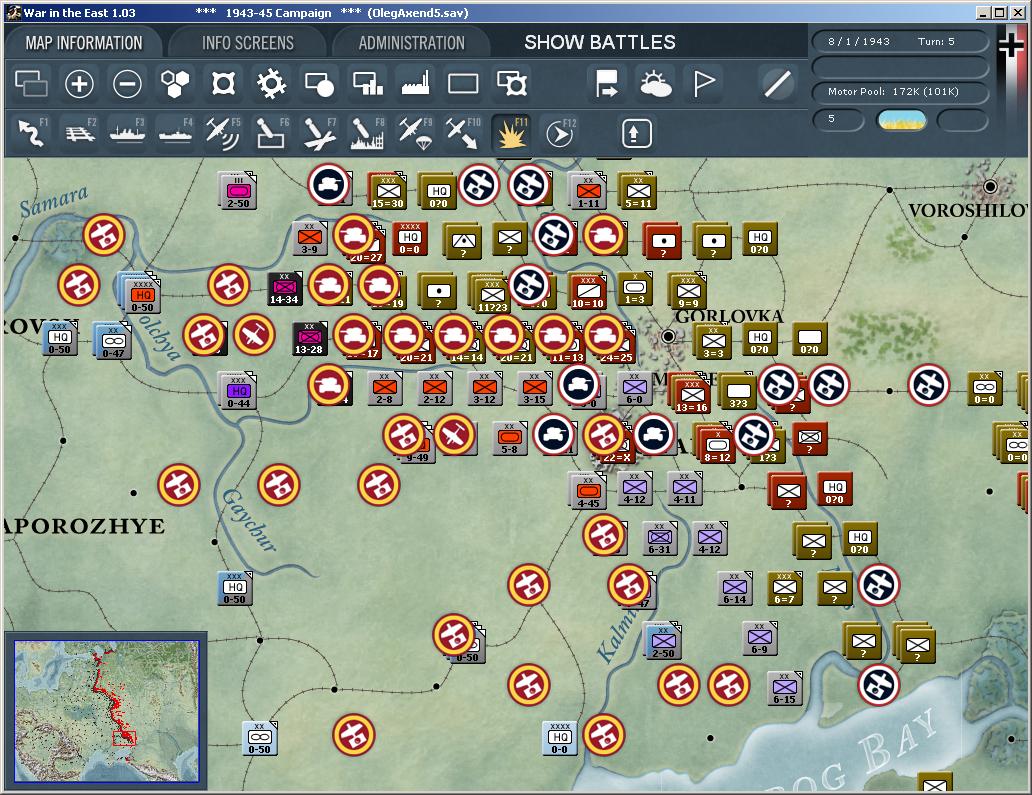This screenshot has width=1032, height=795.
Task: Select the 13=16 Soviet infantry stack
Action: [690, 396]
